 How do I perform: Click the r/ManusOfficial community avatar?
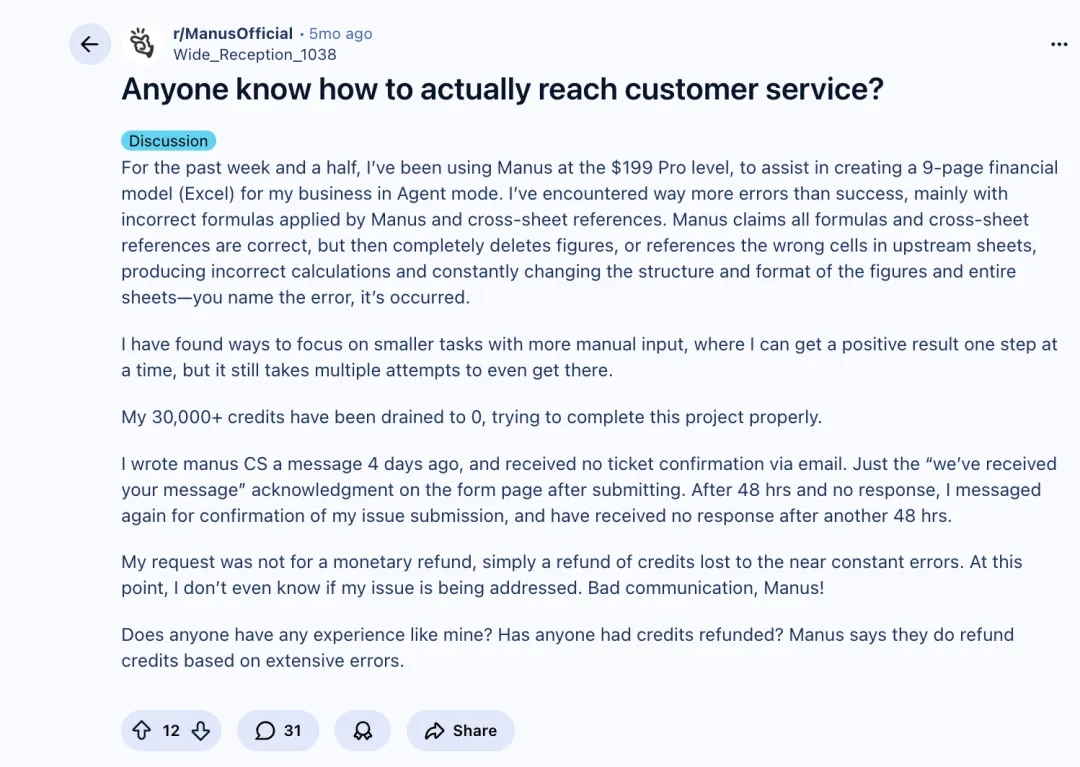point(144,44)
